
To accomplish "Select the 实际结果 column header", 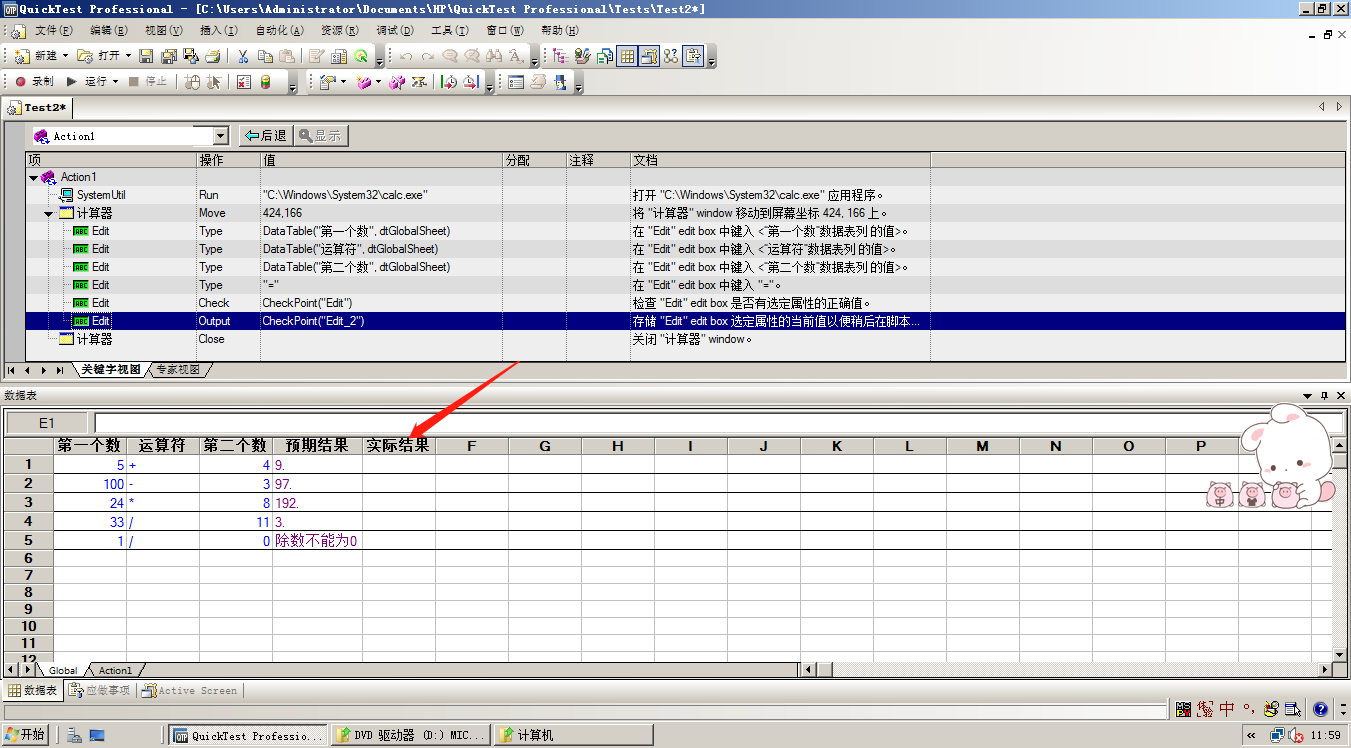I will 398,446.
